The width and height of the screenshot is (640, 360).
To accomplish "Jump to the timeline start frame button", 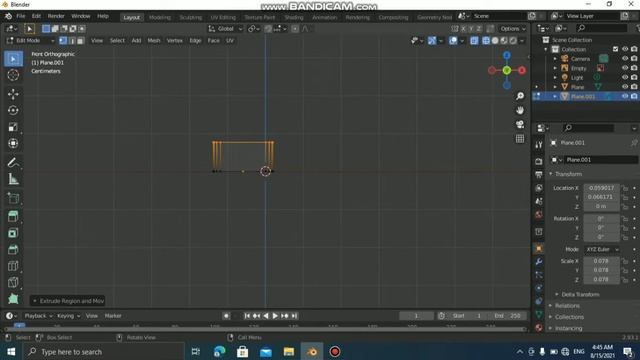I will [247, 316].
